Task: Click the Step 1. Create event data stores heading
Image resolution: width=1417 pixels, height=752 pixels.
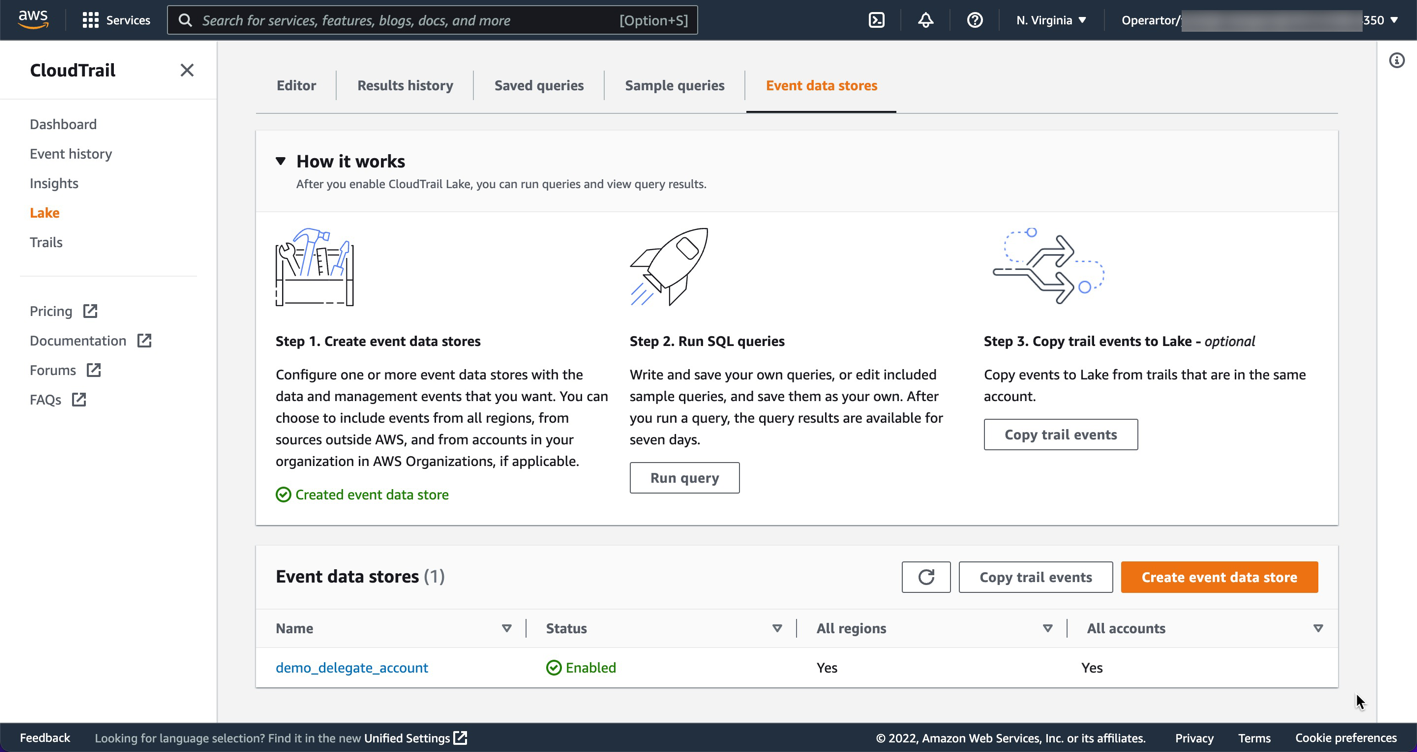Action: 378,341
